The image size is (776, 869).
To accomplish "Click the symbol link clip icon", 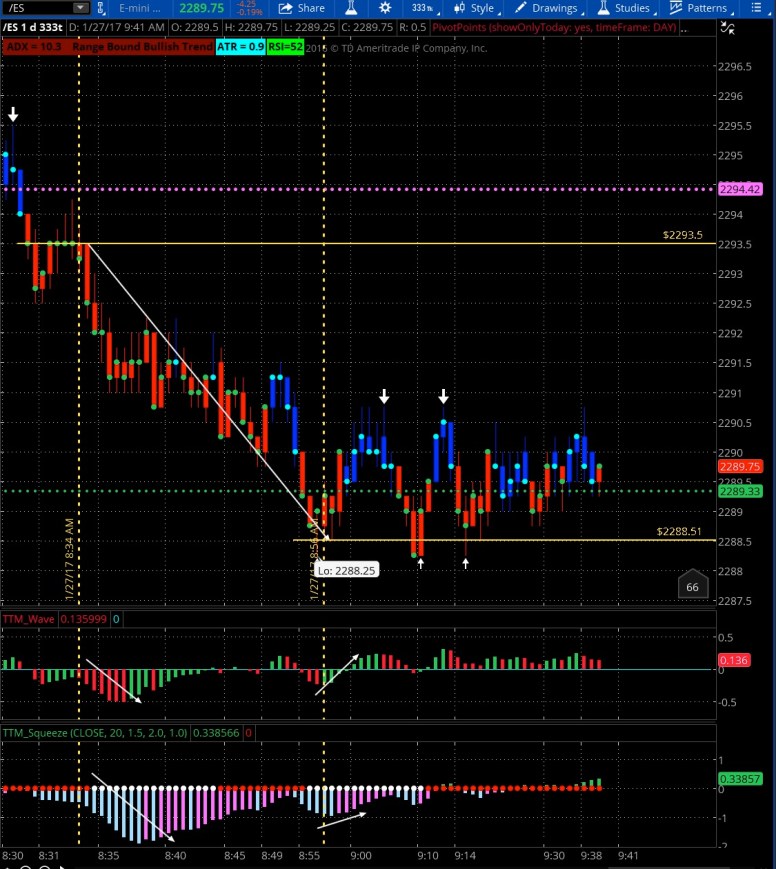I will point(101,8).
